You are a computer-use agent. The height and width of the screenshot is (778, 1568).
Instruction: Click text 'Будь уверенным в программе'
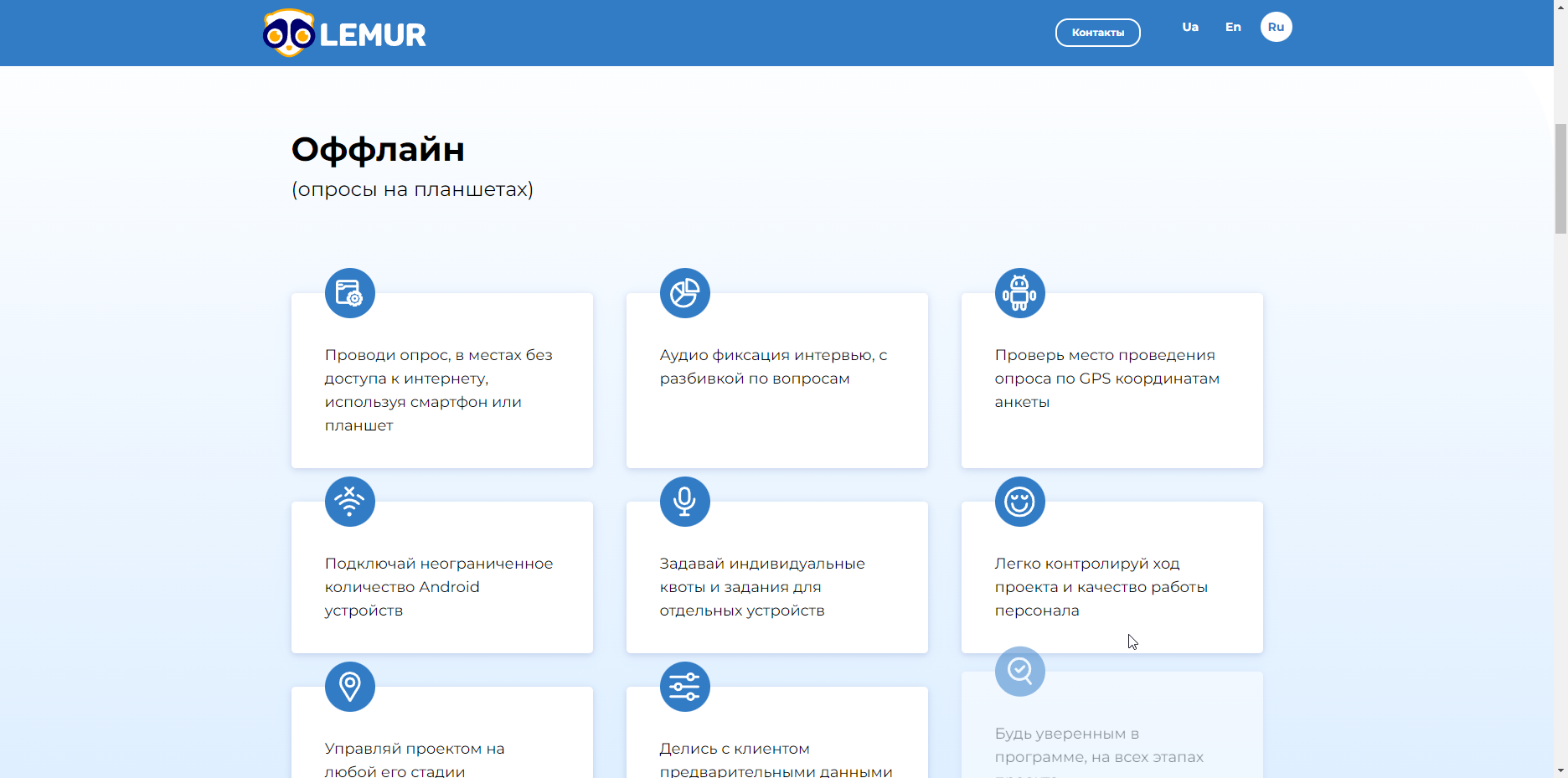(1067, 745)
